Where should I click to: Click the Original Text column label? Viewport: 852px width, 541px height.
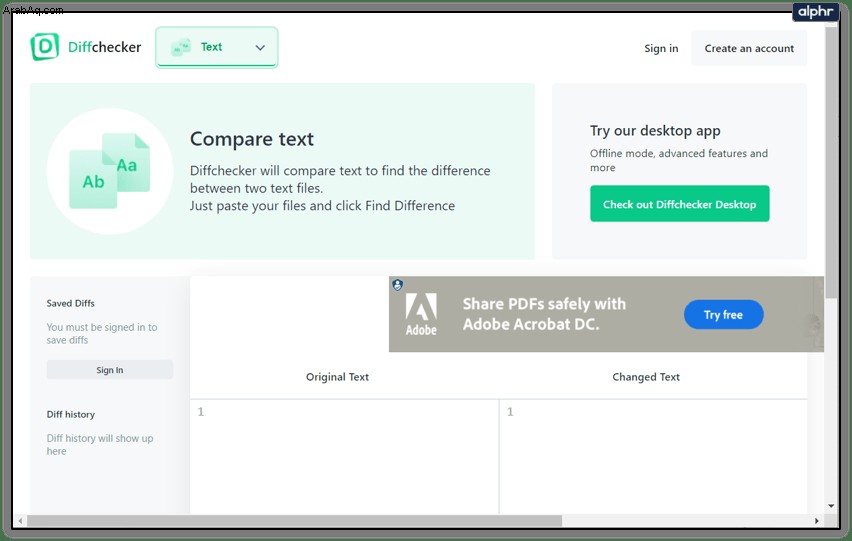[x=337, y=377]
